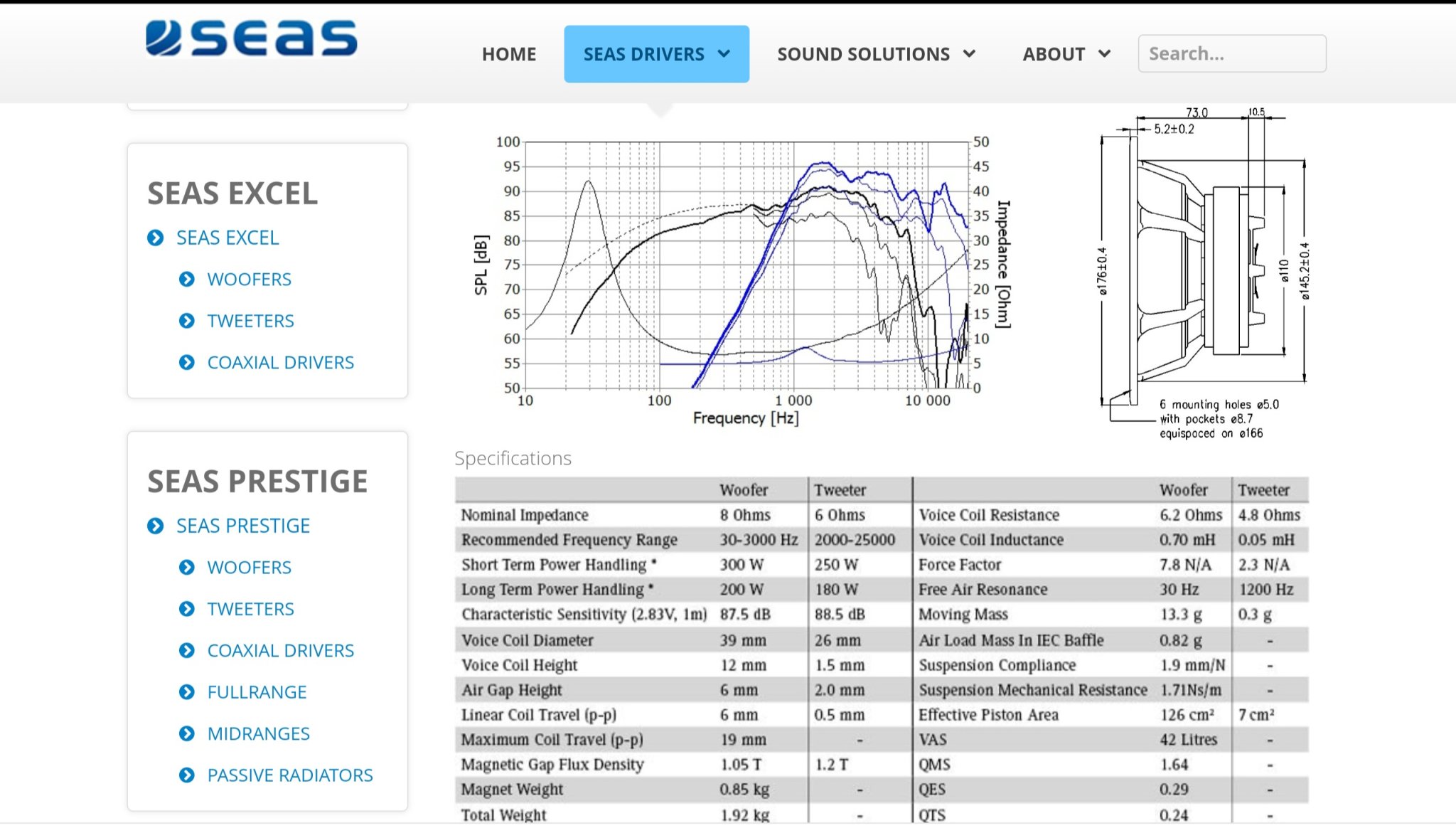Click the SEAS logo

coord(251,38)
